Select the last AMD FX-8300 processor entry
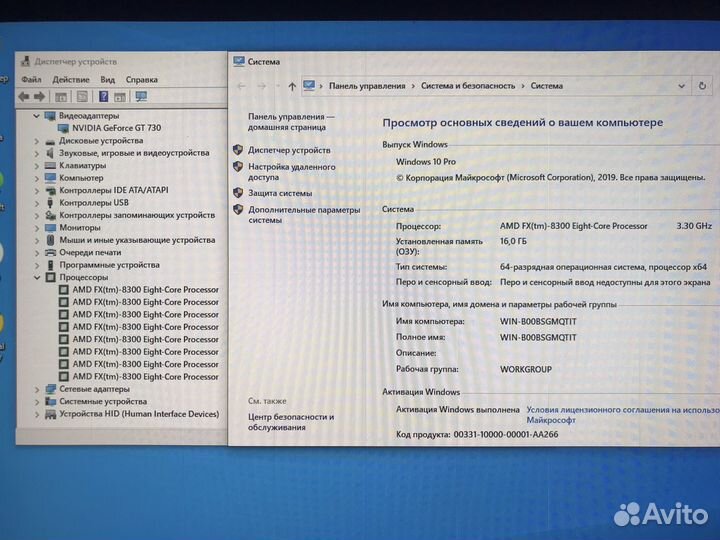This screenshot has height=540, width=720. point(146,377)
